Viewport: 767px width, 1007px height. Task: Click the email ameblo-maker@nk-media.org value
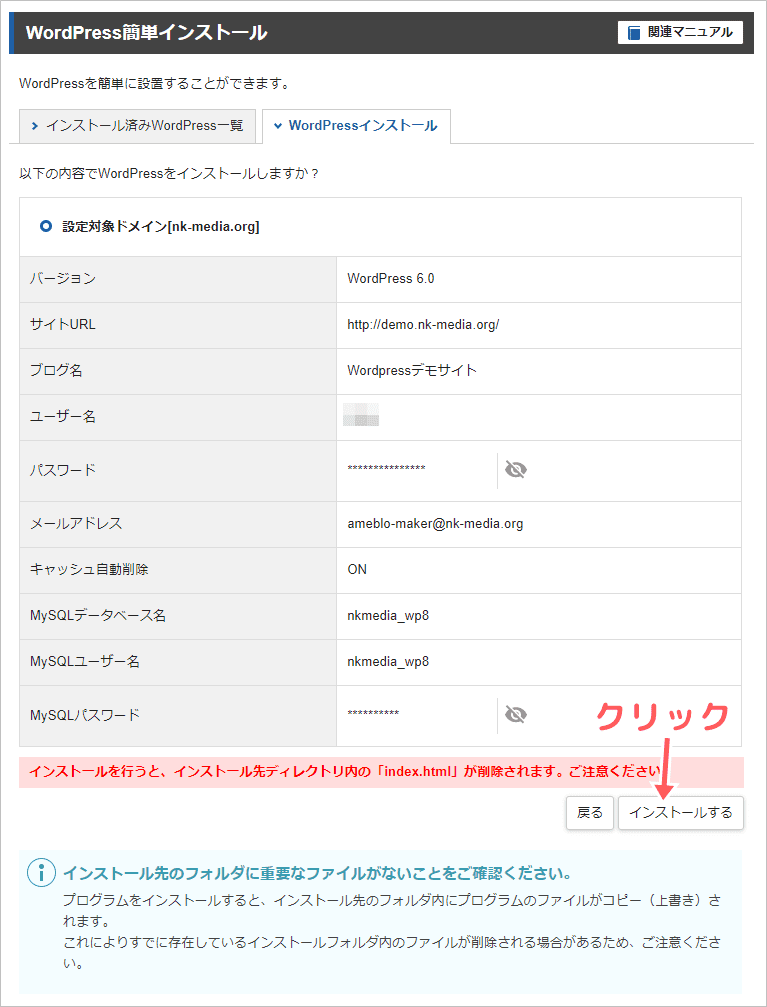(435, 523)
